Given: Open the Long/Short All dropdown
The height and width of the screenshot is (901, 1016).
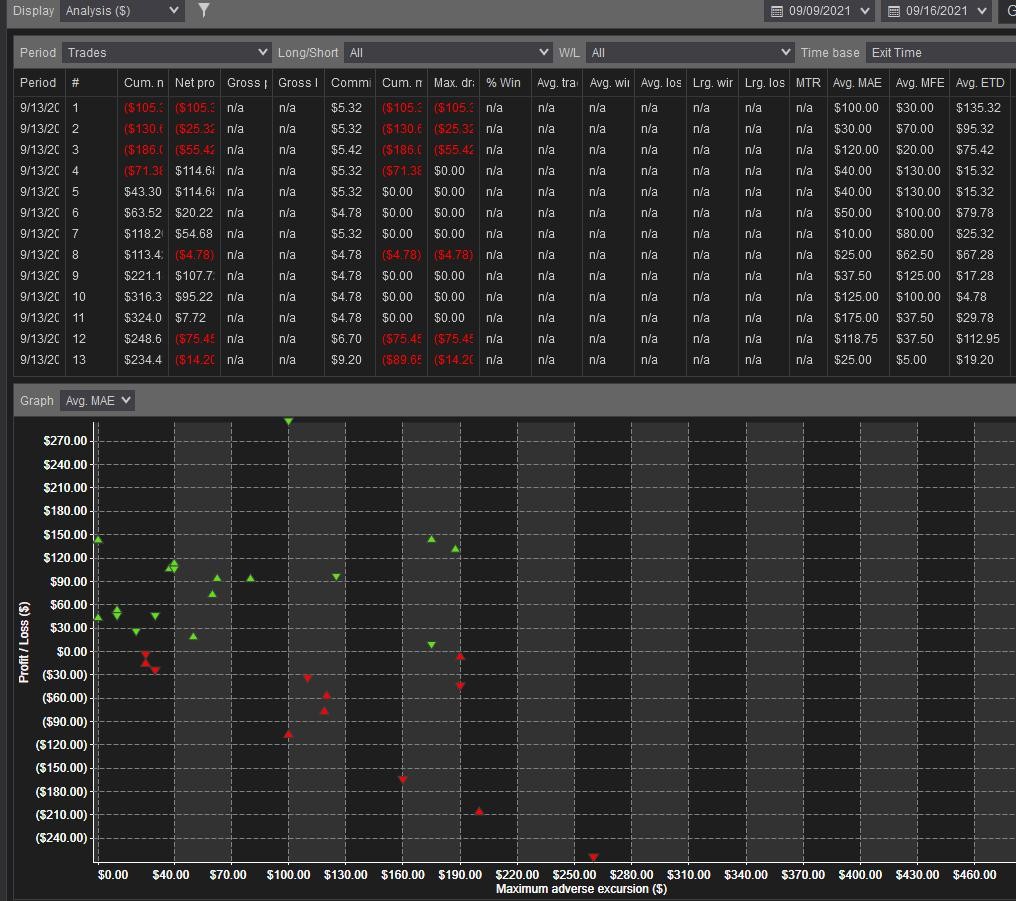Looking at the screenshot, I should (x=448, y=52).
